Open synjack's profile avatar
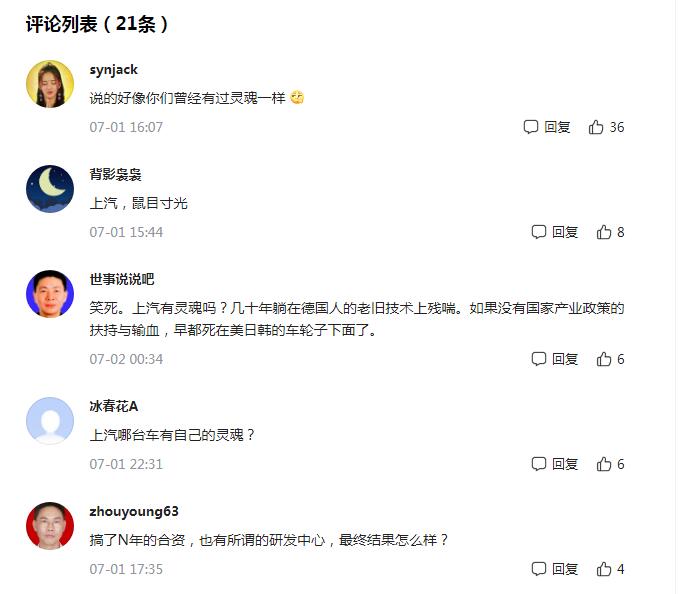The height and width of the screenshot is (594, 682). (x=50, y=84)
